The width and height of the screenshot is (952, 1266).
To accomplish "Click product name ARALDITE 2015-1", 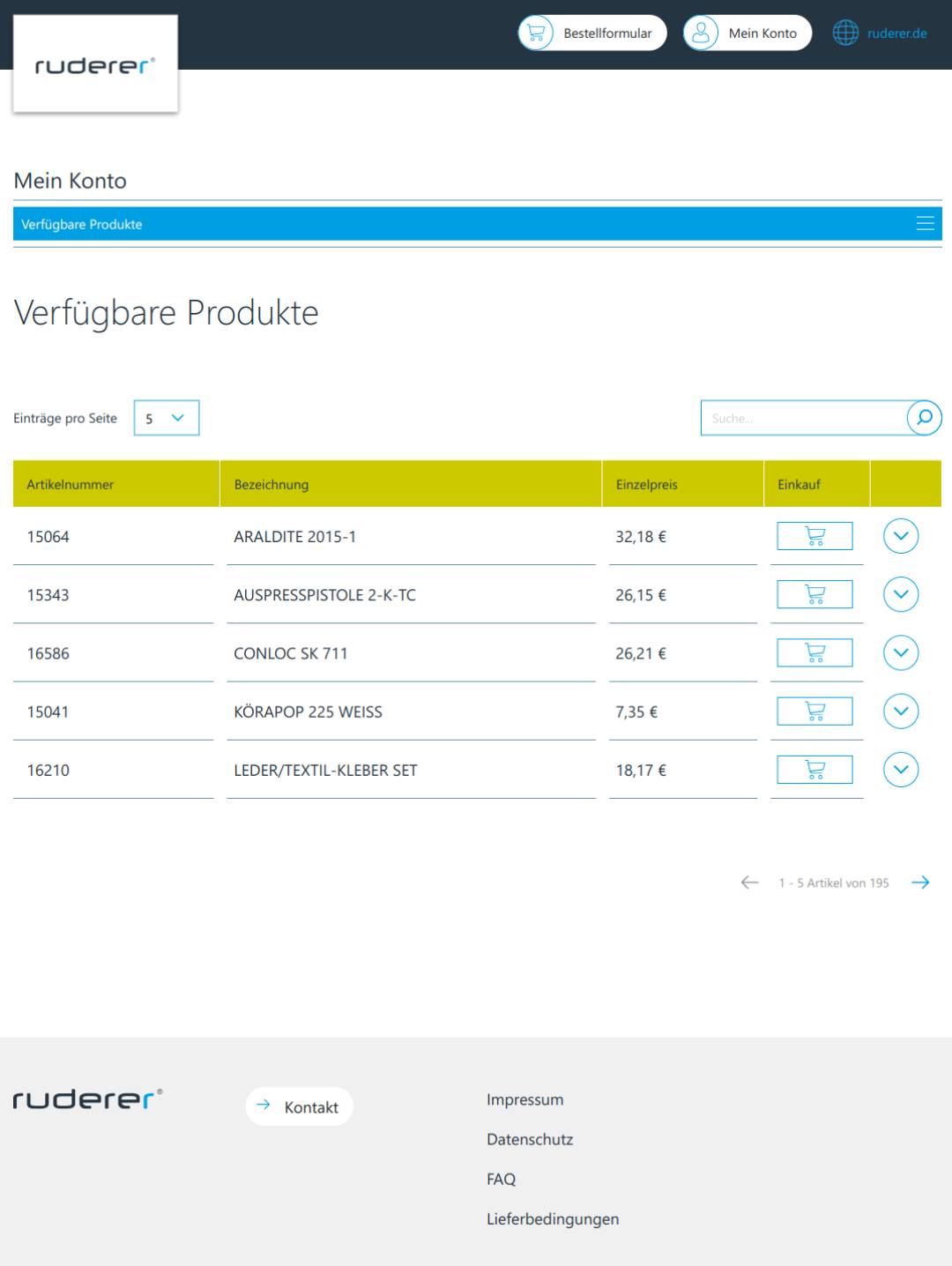I will 294,537.
